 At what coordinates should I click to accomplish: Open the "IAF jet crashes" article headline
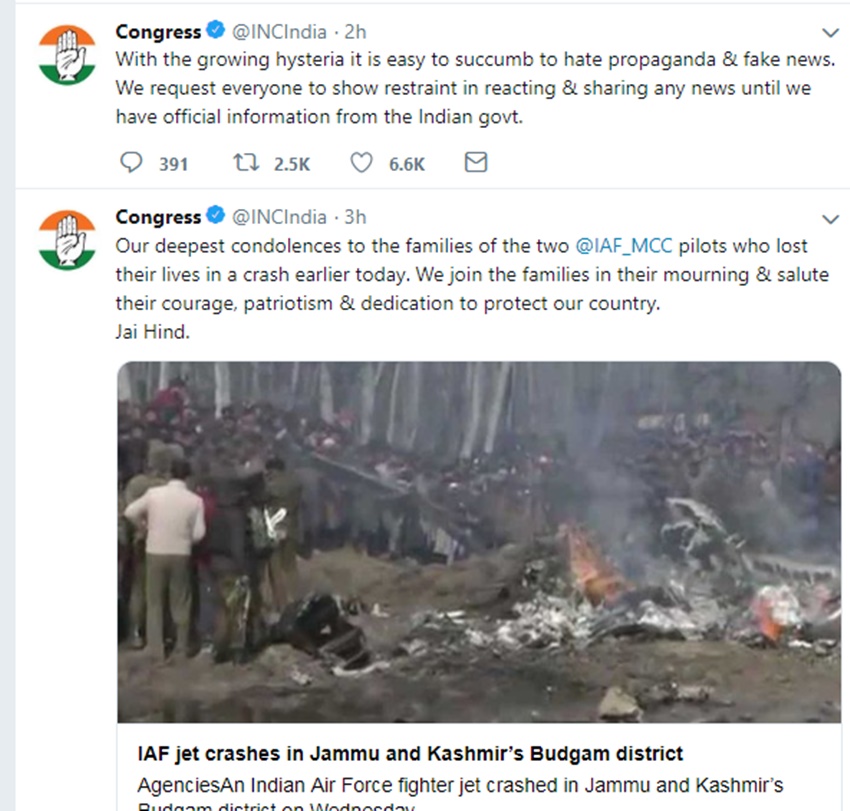point(411,752)
